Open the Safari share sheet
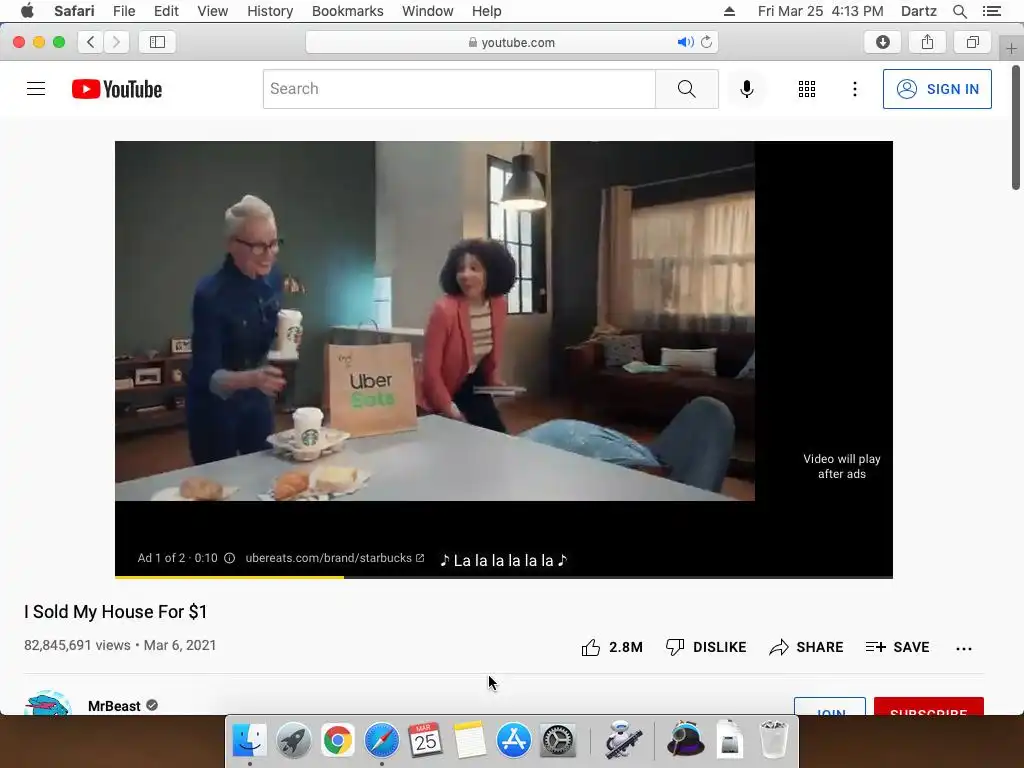Screen dimensions: 1024x768 (927, 42)
